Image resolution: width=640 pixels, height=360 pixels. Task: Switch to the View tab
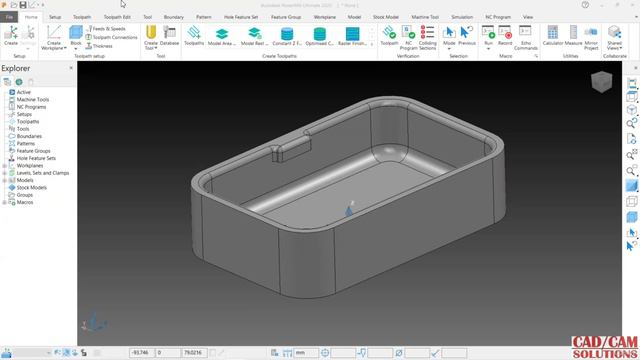[528, 17]
